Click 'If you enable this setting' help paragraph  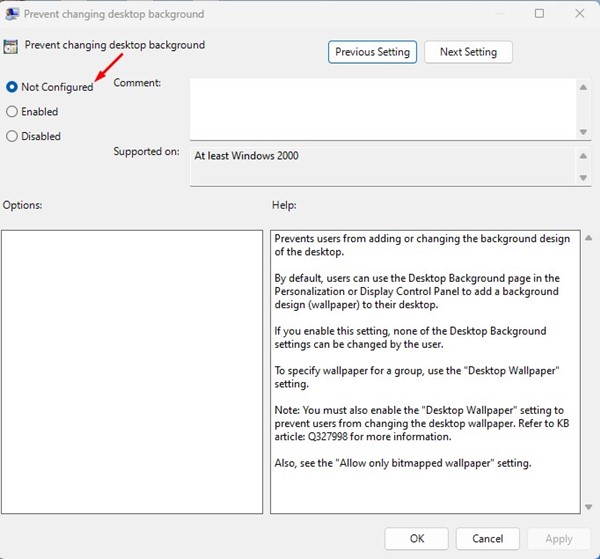[410, 337]
